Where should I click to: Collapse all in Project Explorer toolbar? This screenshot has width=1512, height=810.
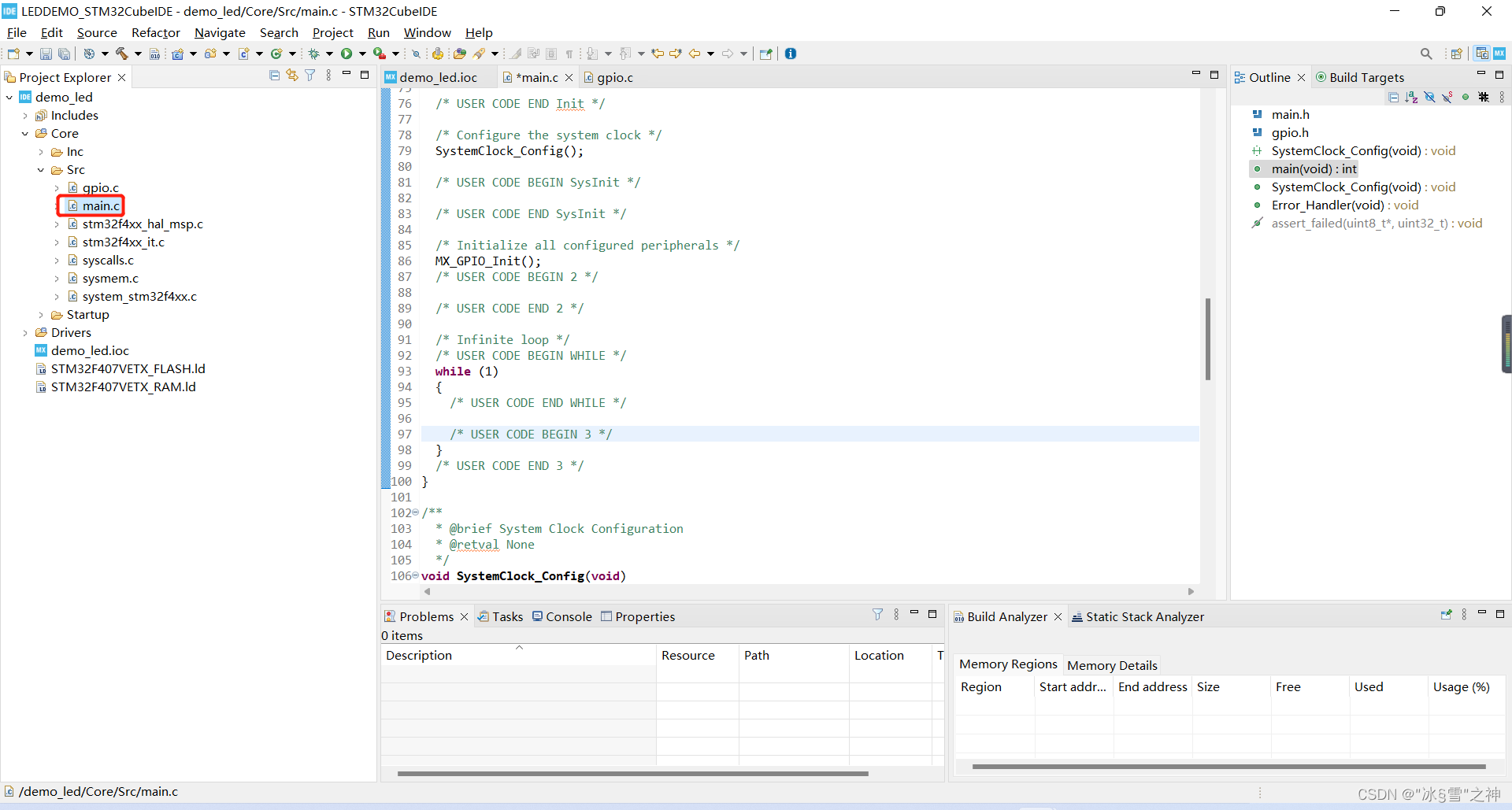tap(274, 76)
